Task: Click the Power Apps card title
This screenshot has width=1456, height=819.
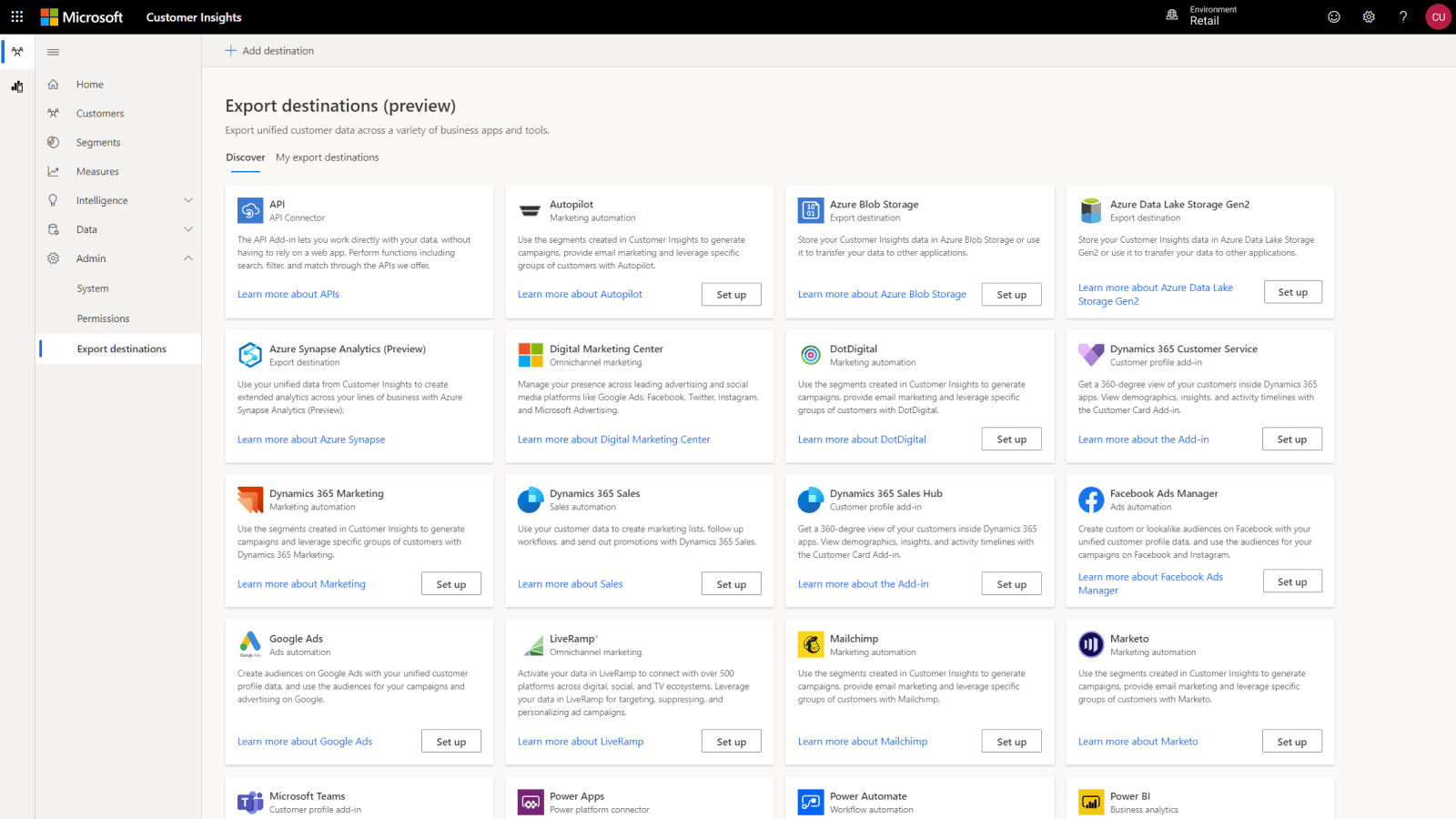Action: pos(577,796)
